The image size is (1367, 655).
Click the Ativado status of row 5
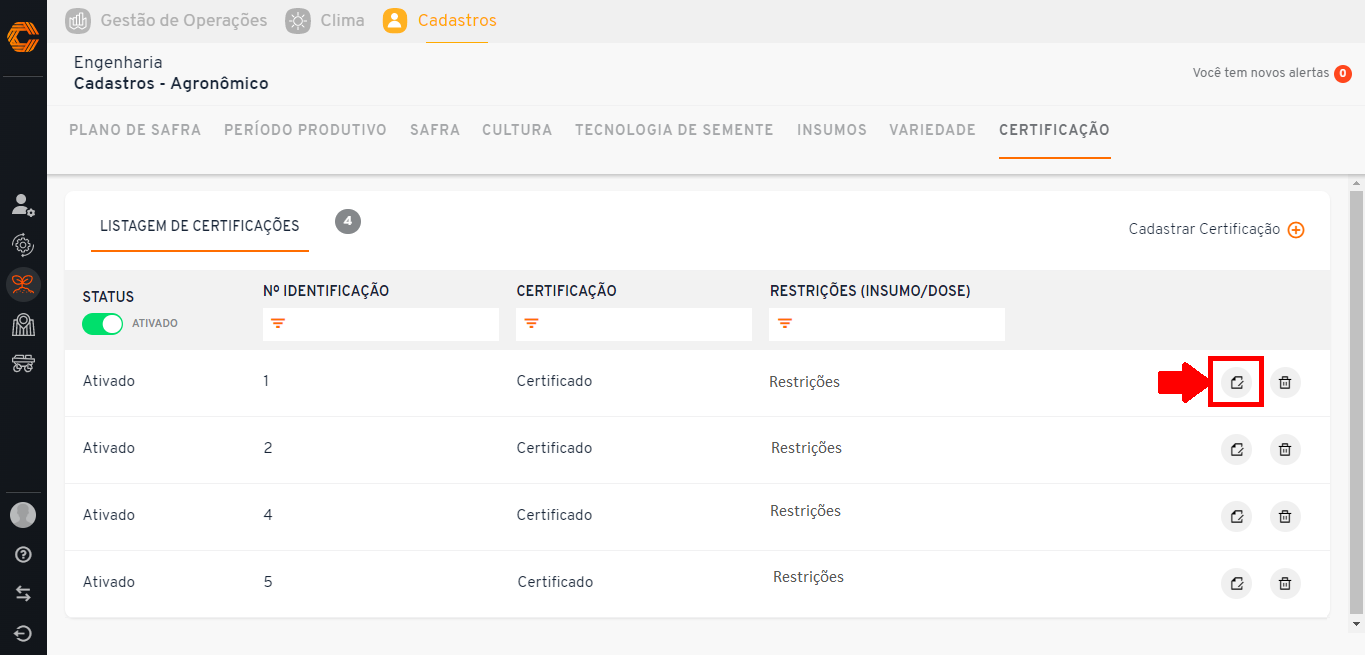point(108,582)
